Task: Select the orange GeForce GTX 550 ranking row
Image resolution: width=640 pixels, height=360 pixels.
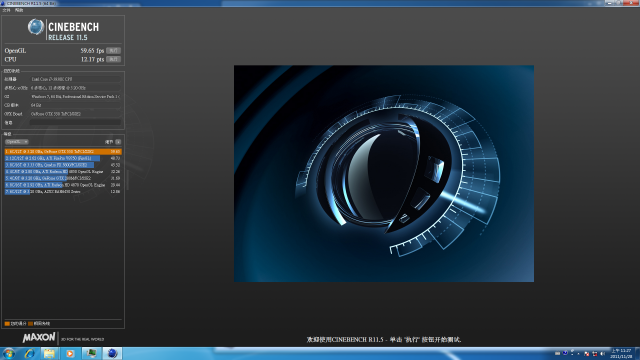Action: tap(63, 151)
